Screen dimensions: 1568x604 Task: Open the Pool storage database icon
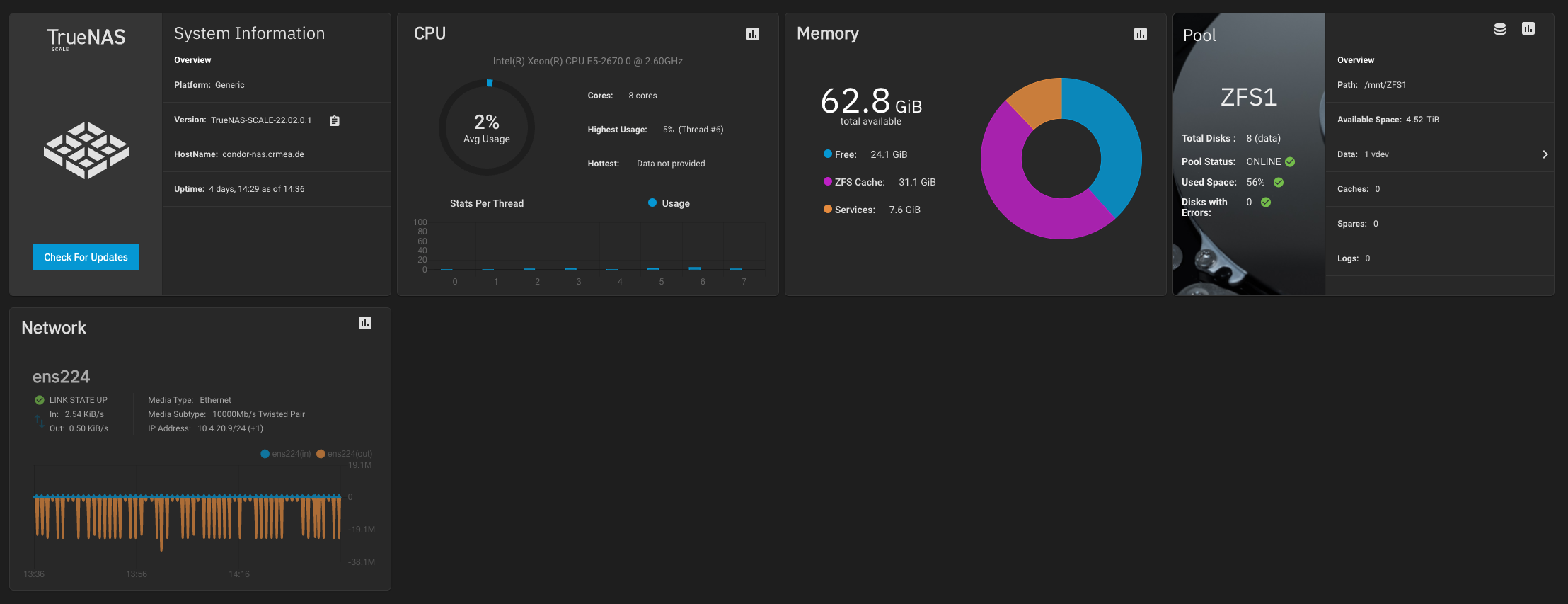(x=1500, y=29)
